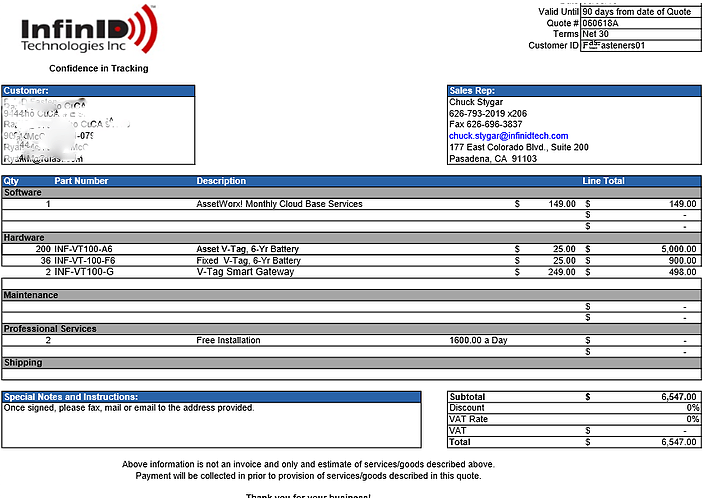This screenshot has width=705, height=501.
Task: Click 'V-Tag Smart Gateway' description
Action: 245,272
